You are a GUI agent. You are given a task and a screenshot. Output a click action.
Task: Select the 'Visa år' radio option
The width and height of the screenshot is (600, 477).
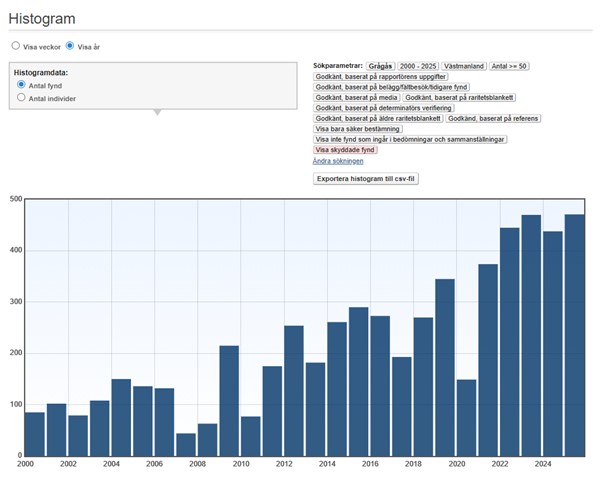(70, 46)
